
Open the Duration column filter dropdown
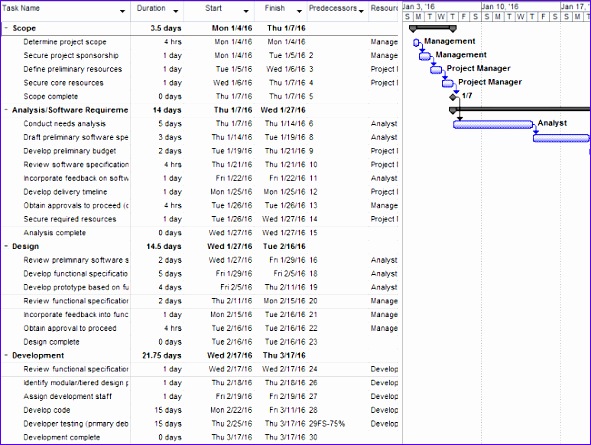coord(176,11)
